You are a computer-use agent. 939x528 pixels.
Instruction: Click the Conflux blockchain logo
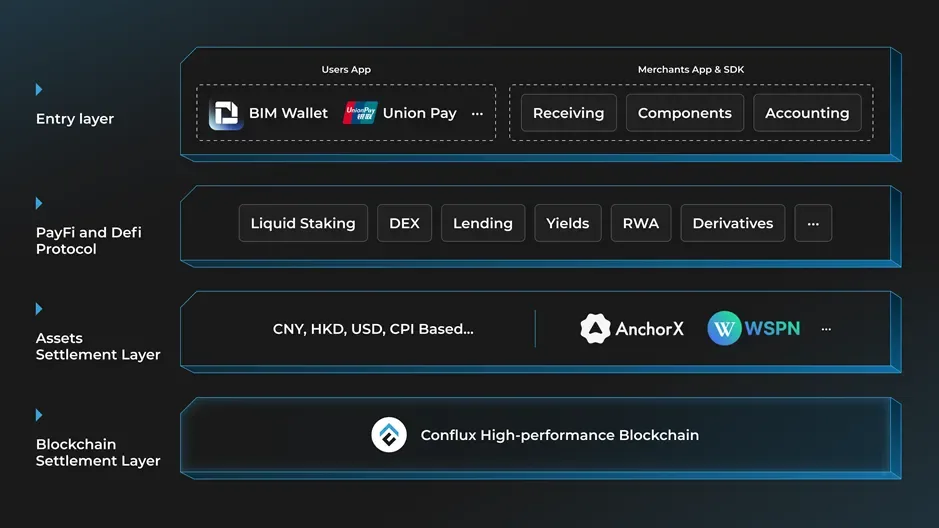(x=389, y=435)
